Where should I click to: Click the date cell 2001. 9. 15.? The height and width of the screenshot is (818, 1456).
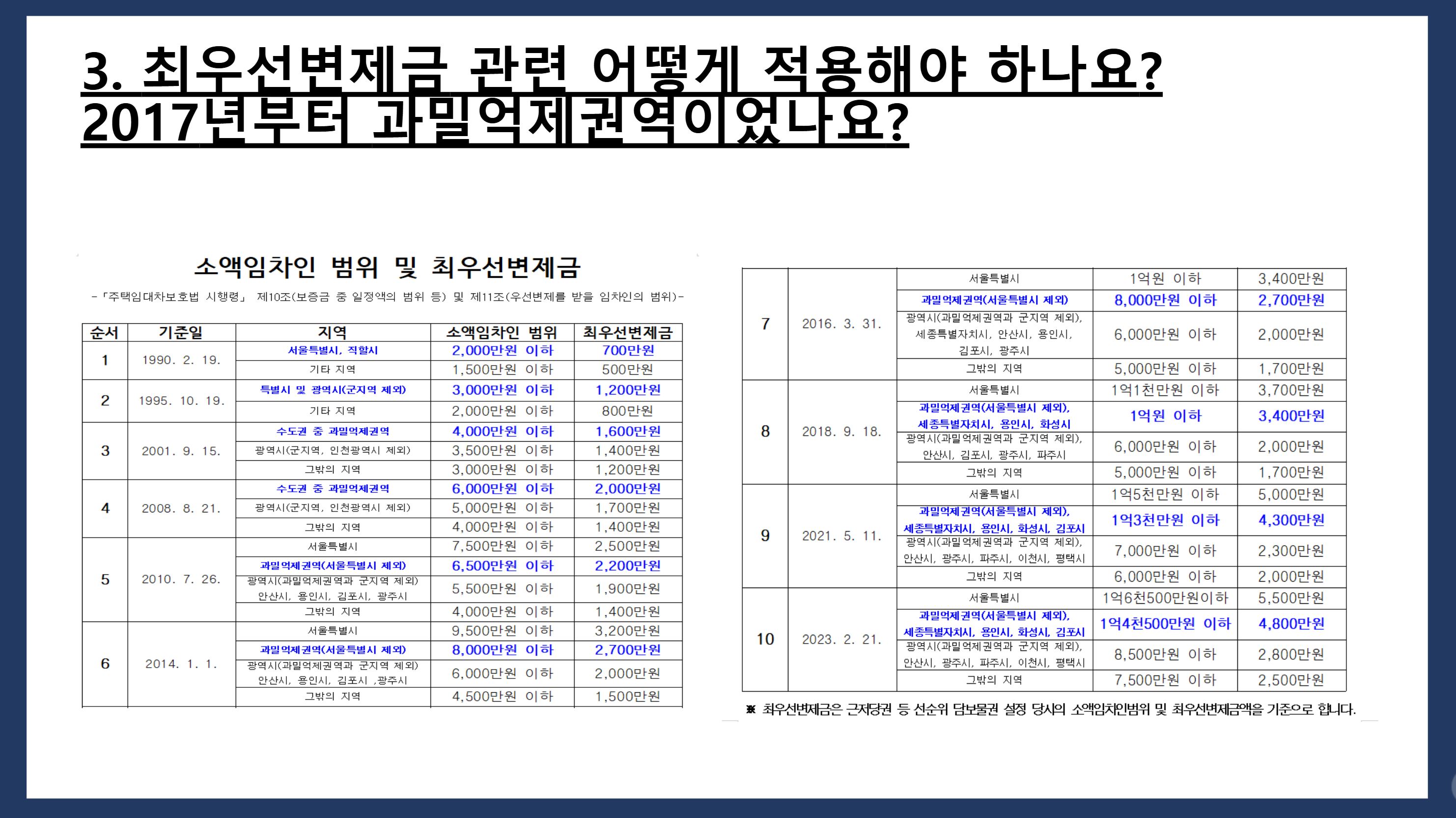[x=181, y=451]
